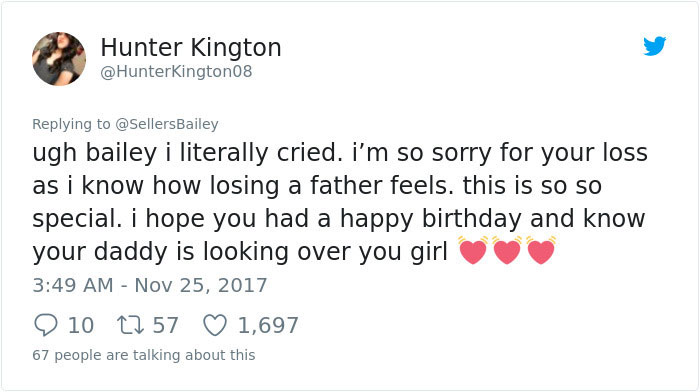Open the @SellersBailey mention link

click(167, 124)
